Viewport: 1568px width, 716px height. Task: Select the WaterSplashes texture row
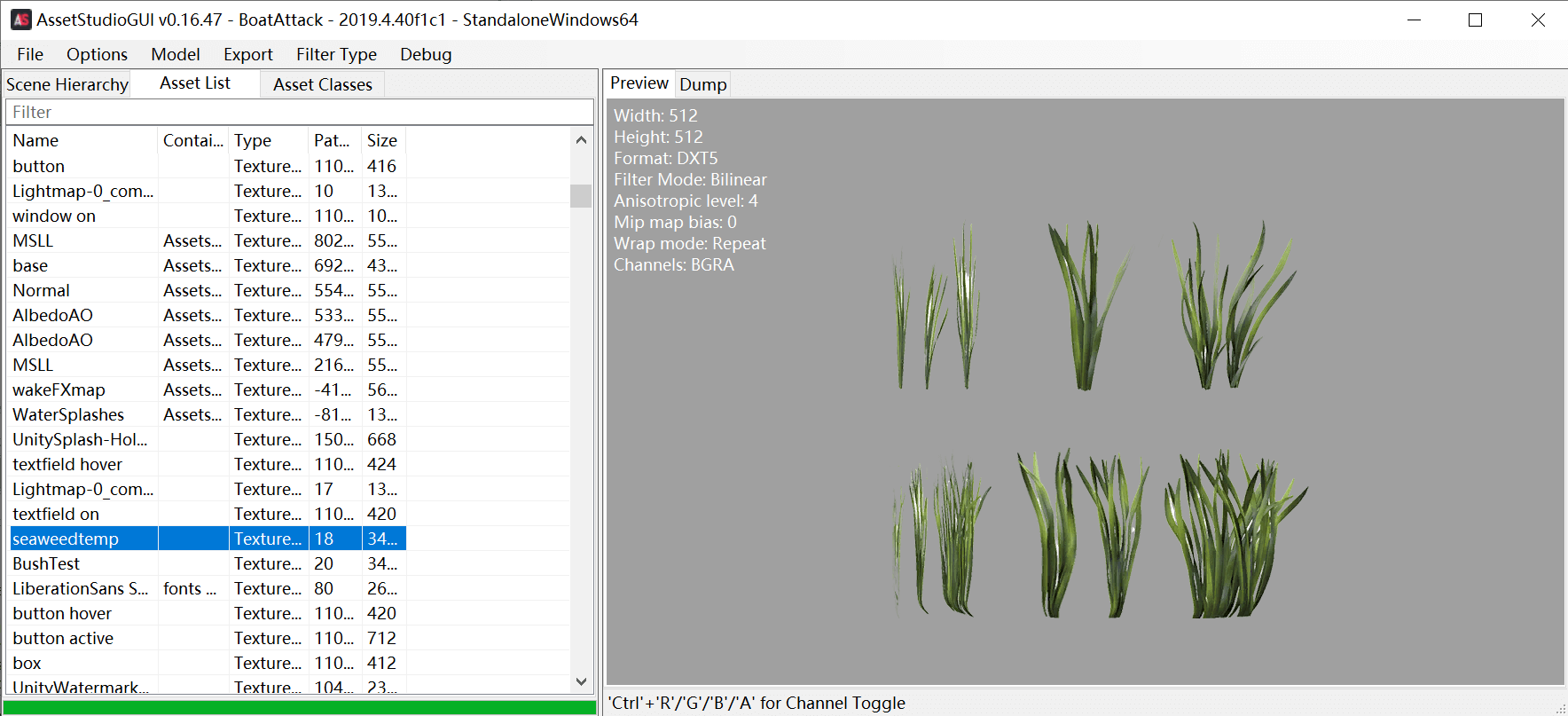coord(68,414)
